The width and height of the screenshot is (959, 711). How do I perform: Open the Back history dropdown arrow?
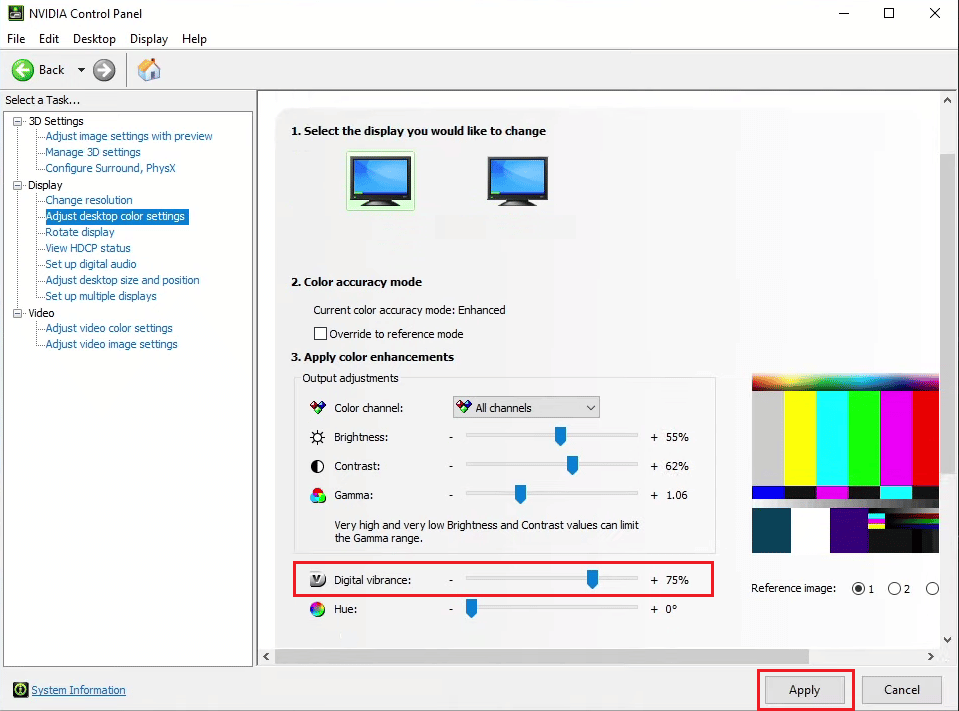coord(81,70)
